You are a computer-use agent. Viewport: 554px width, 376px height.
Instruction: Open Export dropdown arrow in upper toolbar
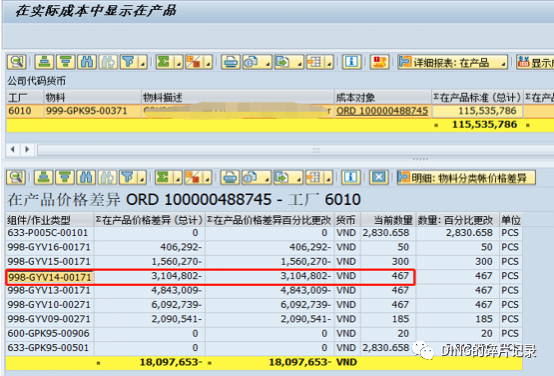coord(300,63)
